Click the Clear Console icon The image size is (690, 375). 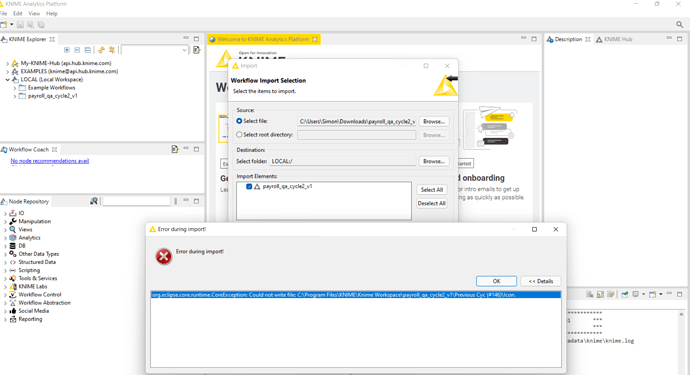click(x=590, y=294)
